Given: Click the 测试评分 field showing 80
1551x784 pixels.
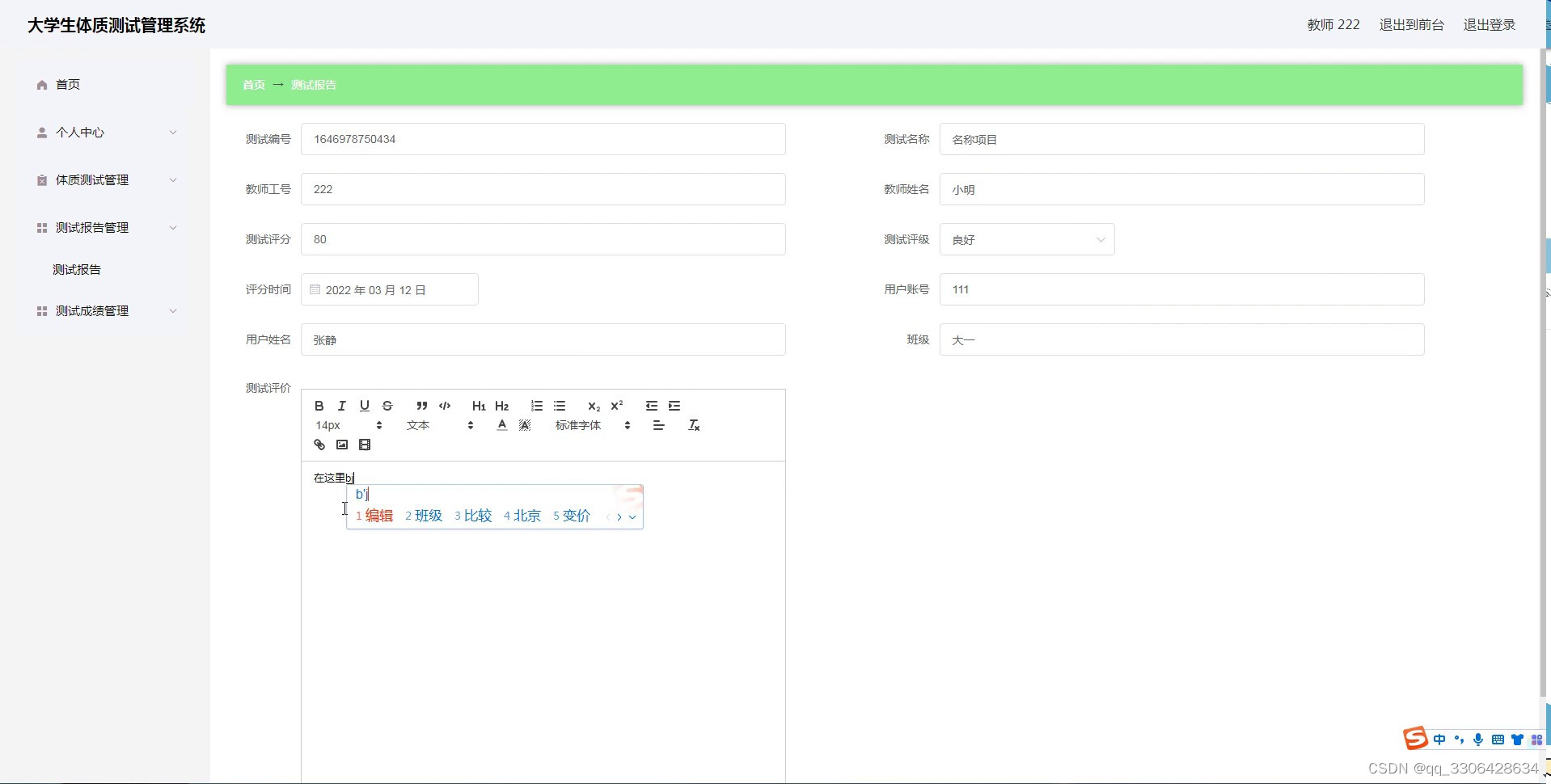Looking at the screenshot, I should point(543,239).
